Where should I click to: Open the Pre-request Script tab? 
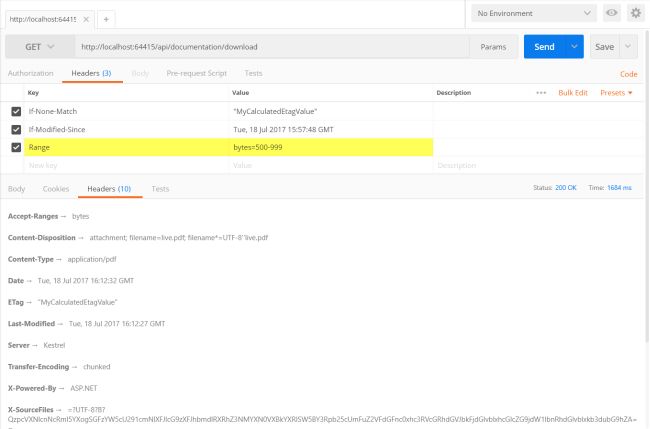(196, 73)
